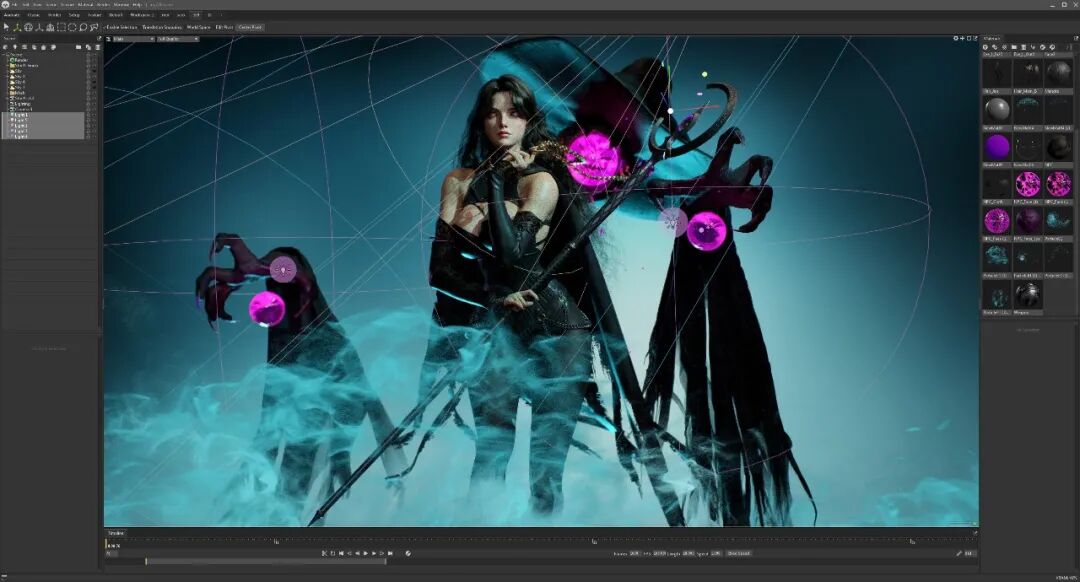
Task: Click the timeline pencil edit icon
Action: click(959, 553)
